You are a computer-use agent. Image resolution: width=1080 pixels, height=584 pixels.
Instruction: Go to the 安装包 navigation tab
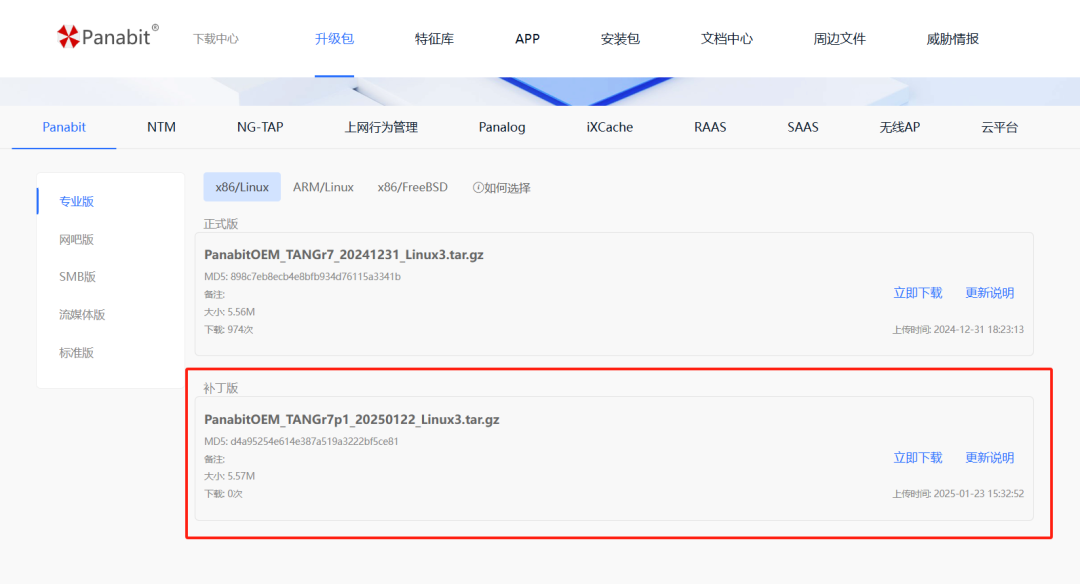(x=620, y=39)
